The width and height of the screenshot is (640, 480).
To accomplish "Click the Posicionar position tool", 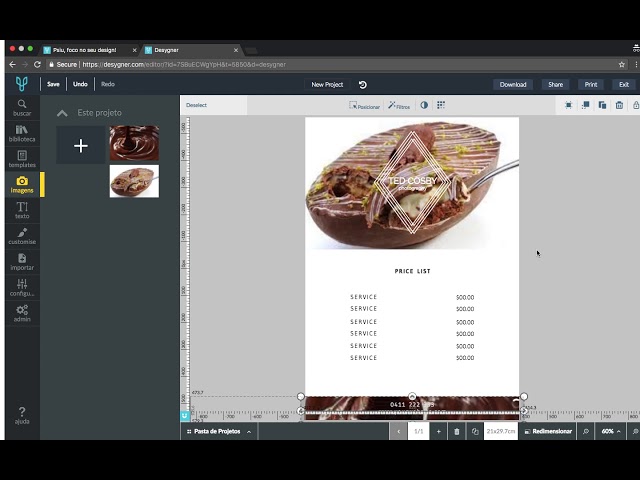I will 364,105.
